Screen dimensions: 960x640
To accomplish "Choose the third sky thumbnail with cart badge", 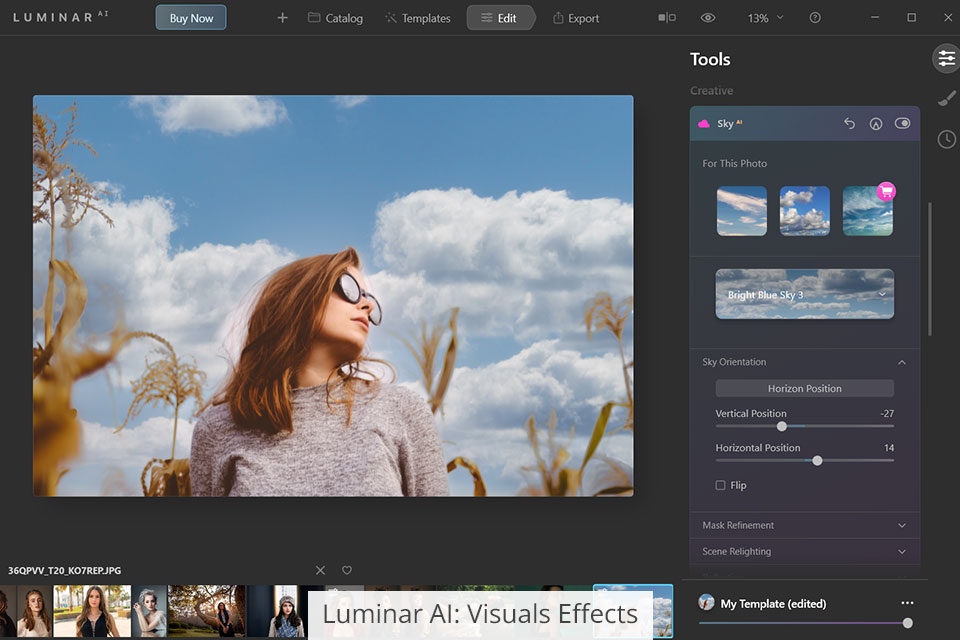I will click(868, 211).
